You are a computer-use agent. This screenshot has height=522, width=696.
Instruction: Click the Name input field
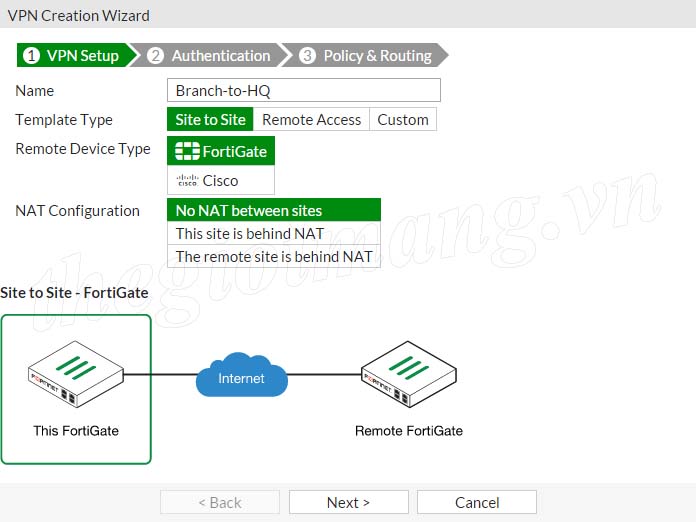(x=303, y=91)
